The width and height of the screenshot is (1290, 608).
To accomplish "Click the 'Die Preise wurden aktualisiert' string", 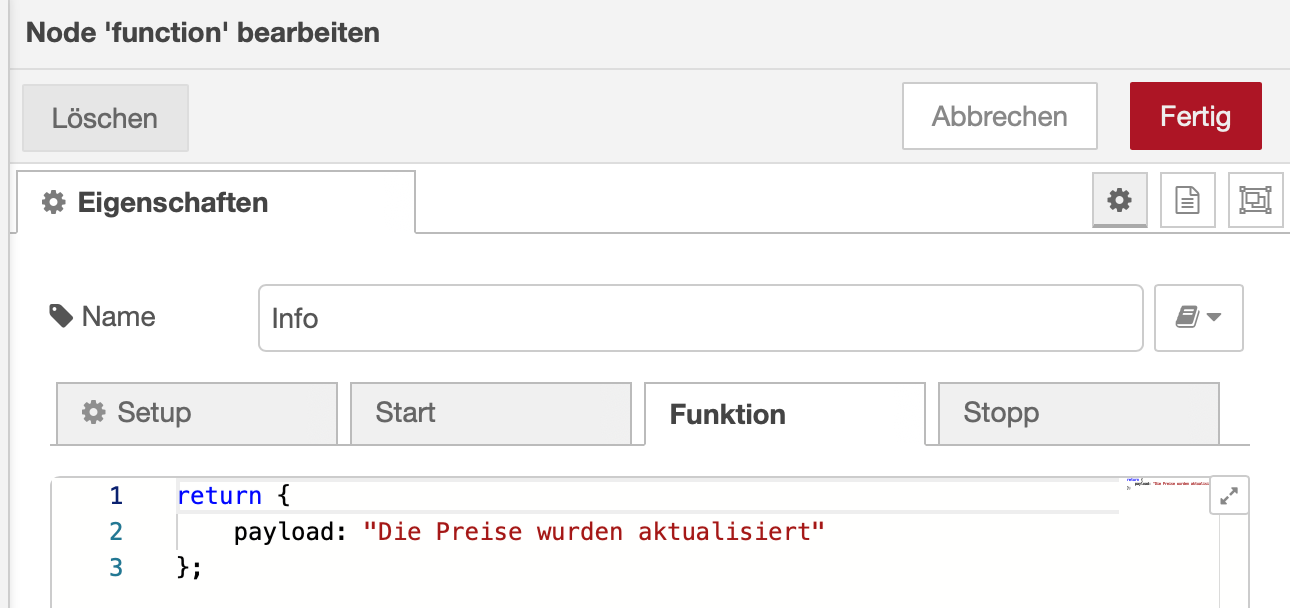I will click(x=594, y=532).
